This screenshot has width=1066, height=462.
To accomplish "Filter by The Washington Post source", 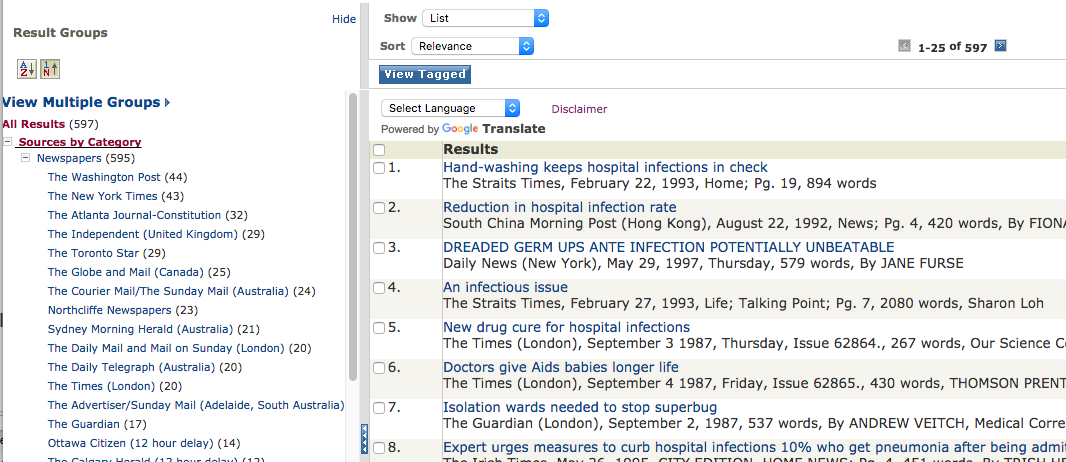I will click(104, 177).
